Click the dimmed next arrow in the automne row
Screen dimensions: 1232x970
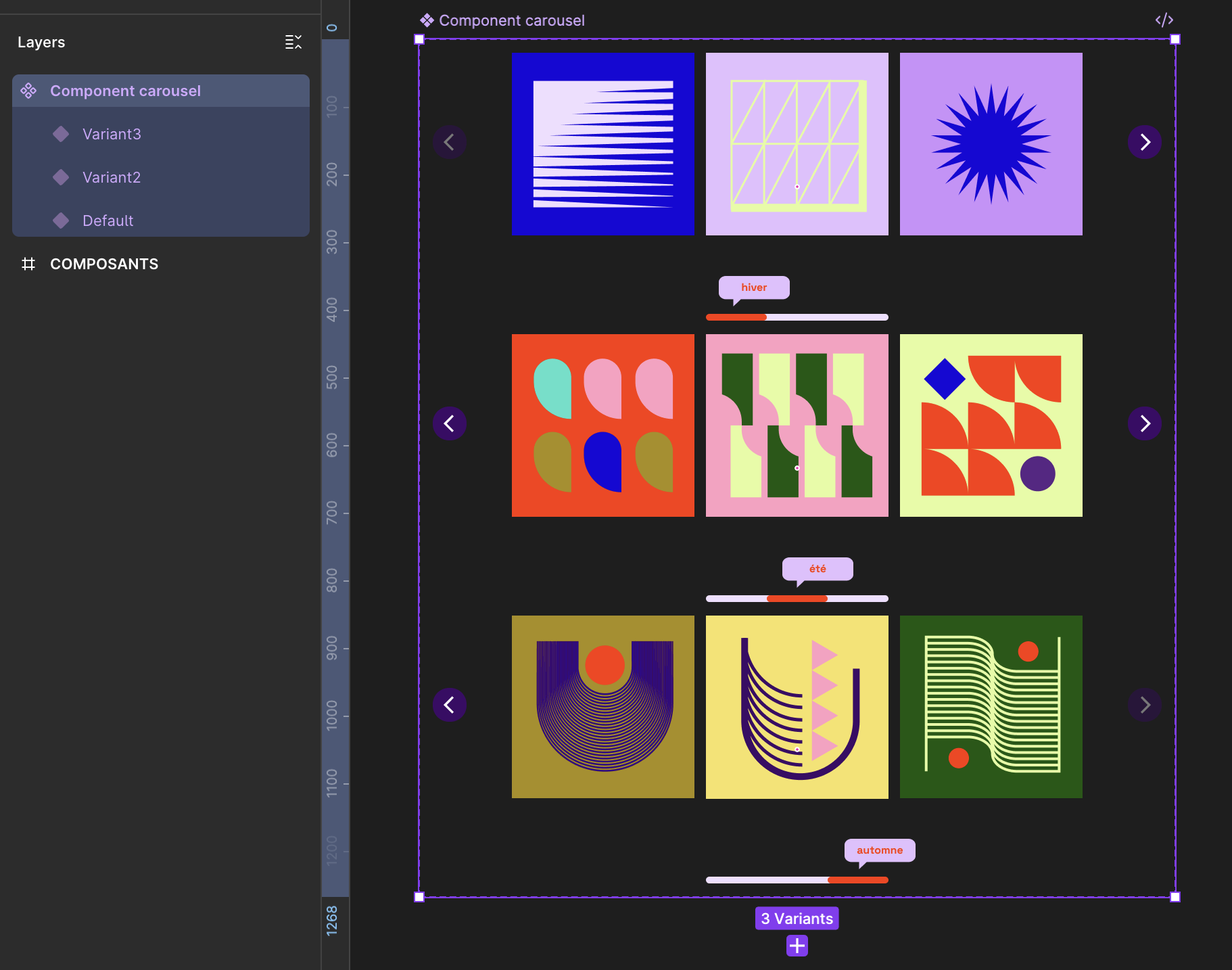[x=1144, y=705]
